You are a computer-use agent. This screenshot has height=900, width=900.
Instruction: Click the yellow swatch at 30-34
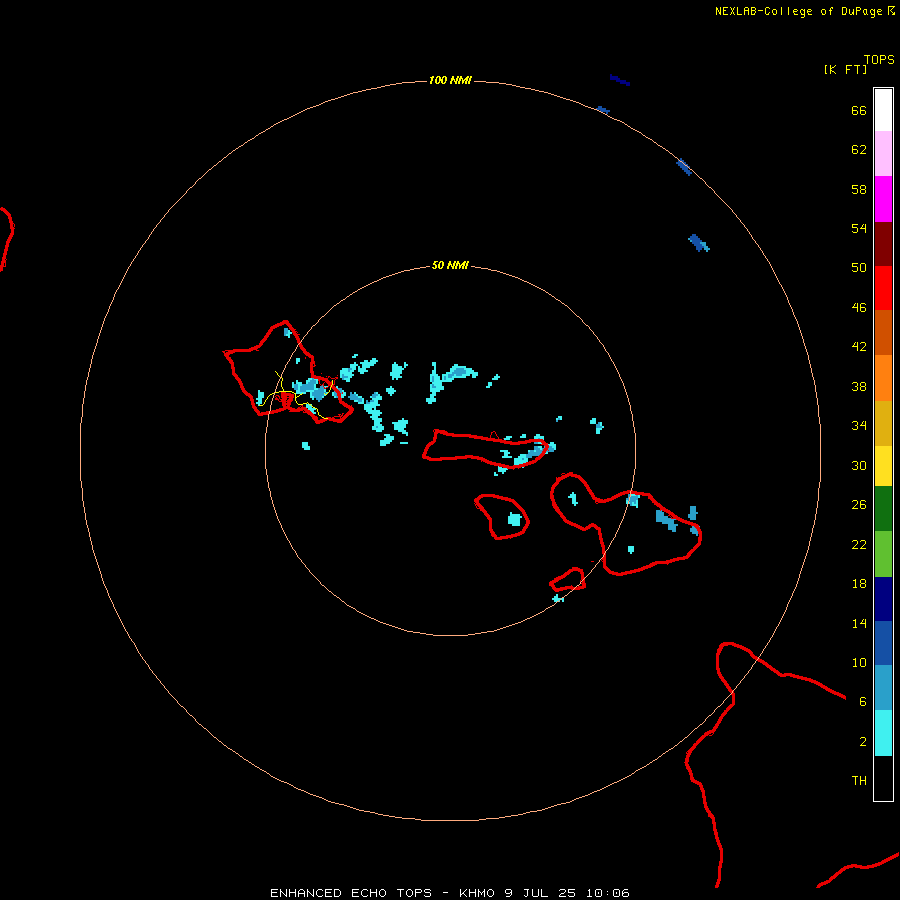883,466
